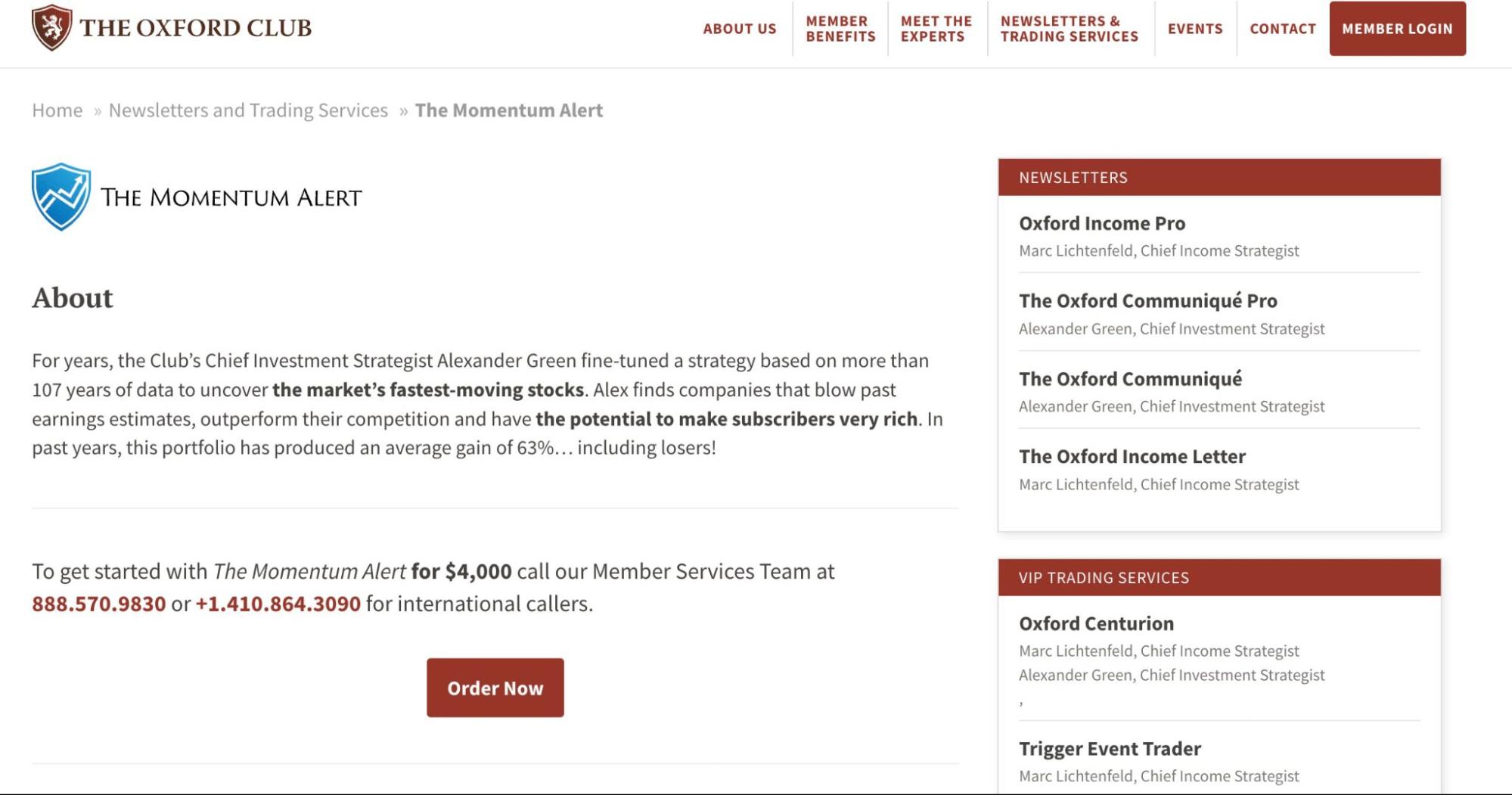The height and width of the screenshot is (795, 1512).
Task: Click the blue Momentum Alert shield icon
Action: [x=61, y=197]
